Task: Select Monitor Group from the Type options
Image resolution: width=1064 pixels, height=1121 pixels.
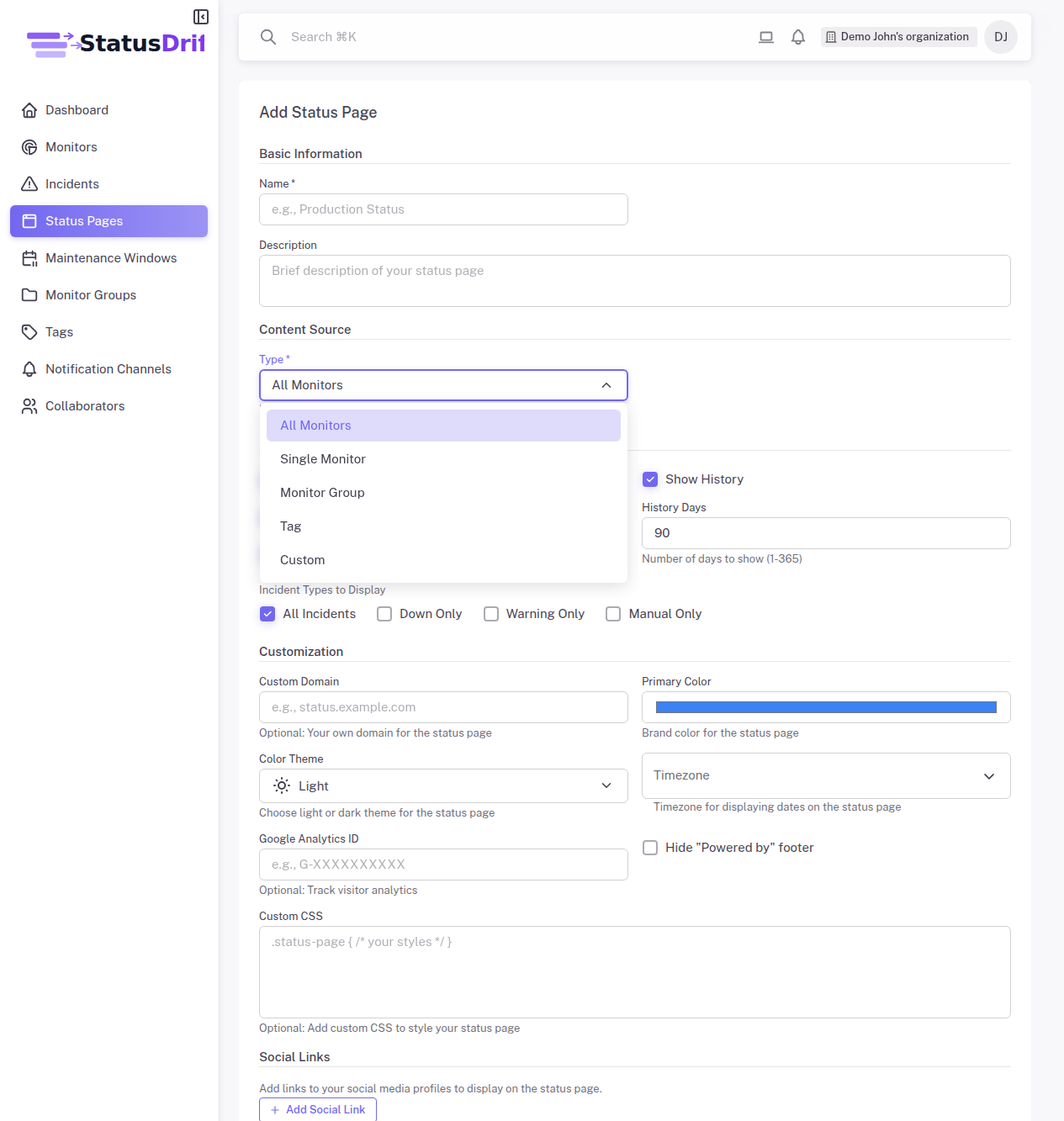Action: (x=322, y=492)
